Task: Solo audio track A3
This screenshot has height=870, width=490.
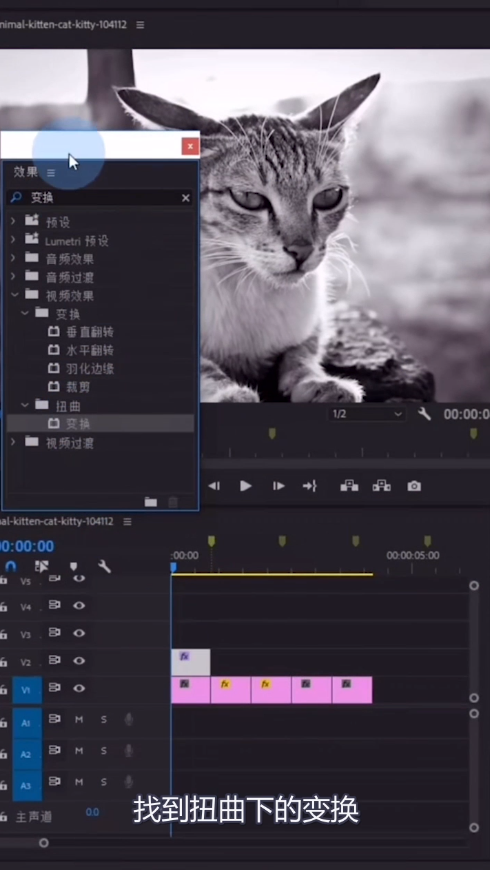Action: [104, 782]
